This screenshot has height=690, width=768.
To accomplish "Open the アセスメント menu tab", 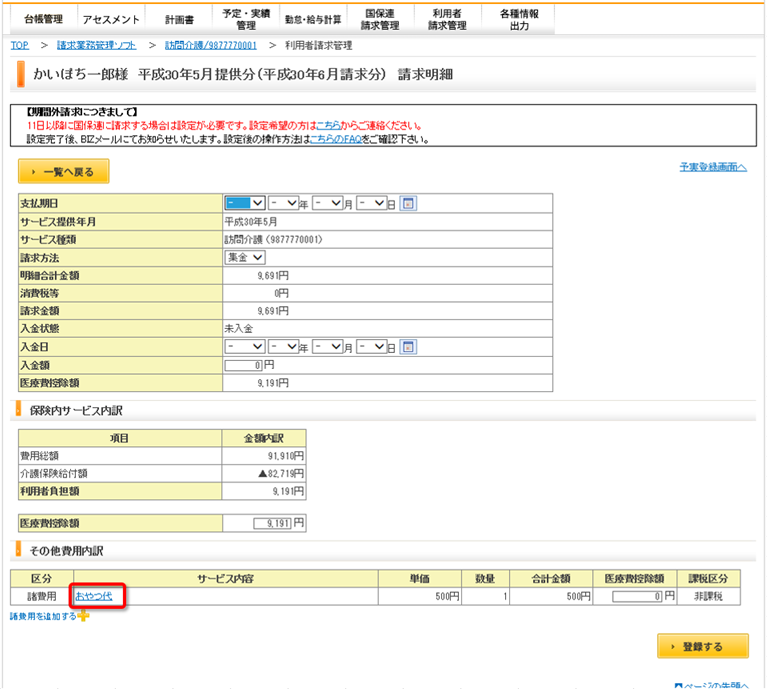I will [111, 19].
